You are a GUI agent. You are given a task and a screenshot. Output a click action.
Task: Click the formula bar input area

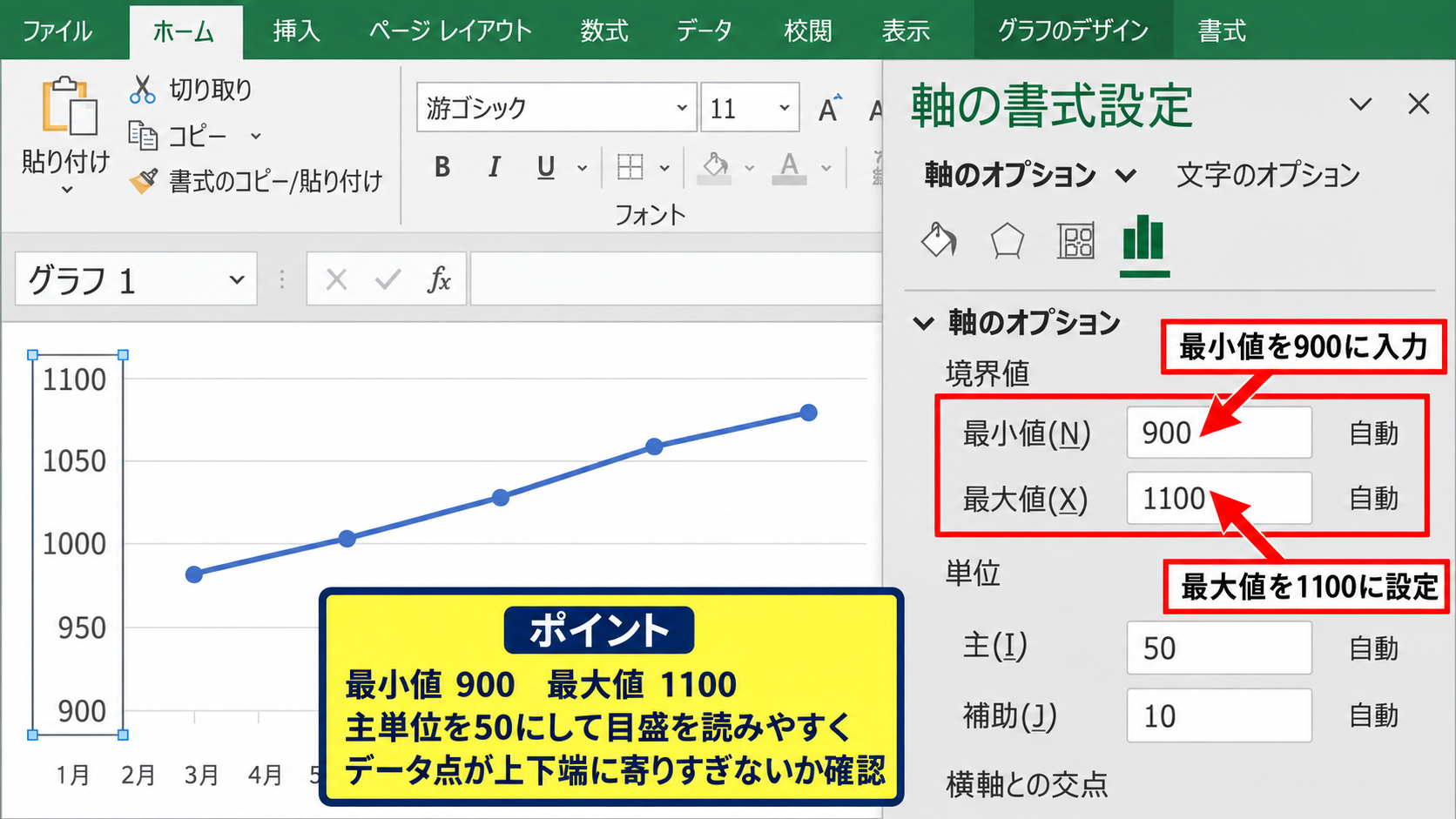pyautogui.click(x=677, y=279)
